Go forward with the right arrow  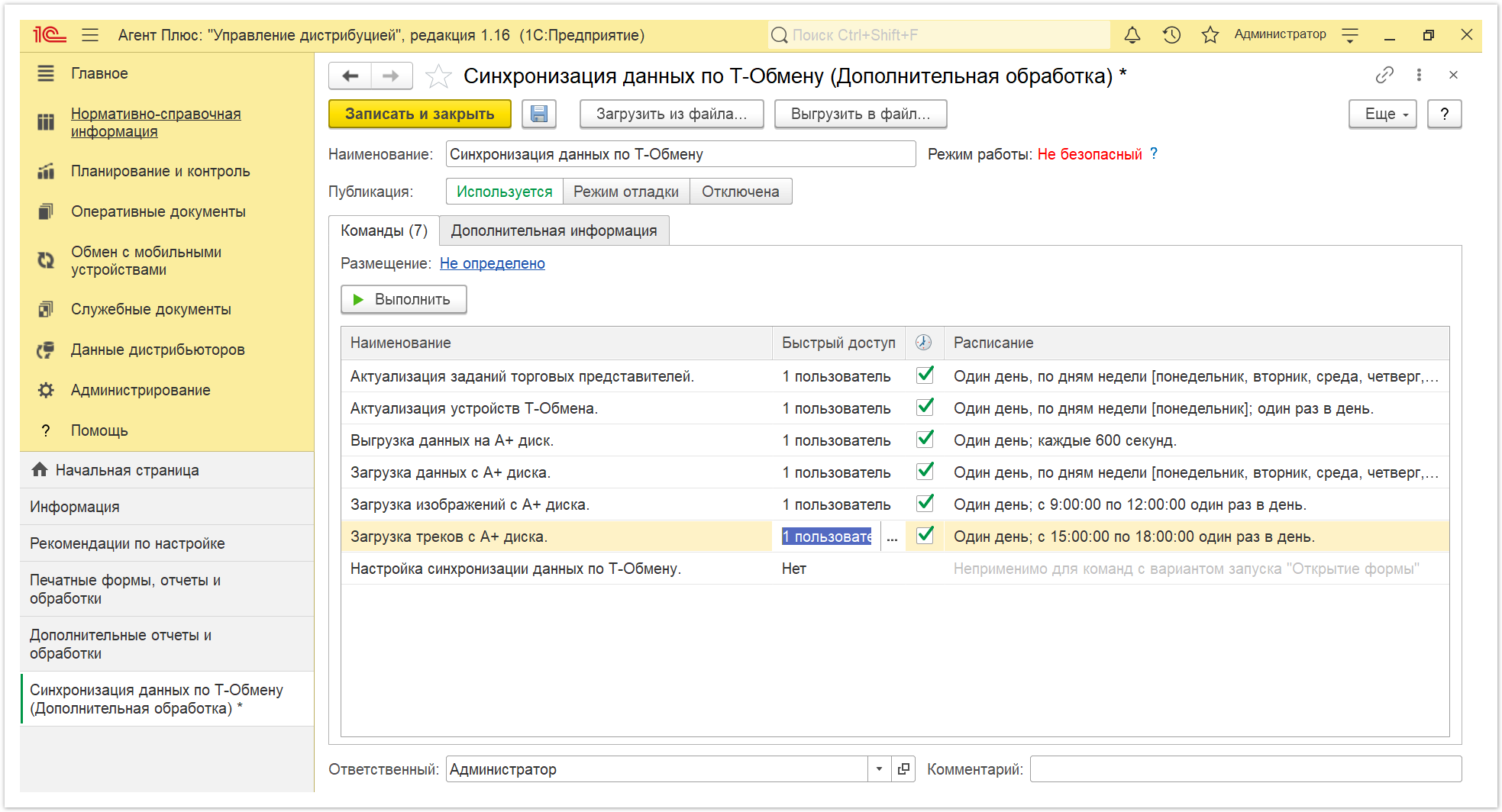tap(391, 76)
